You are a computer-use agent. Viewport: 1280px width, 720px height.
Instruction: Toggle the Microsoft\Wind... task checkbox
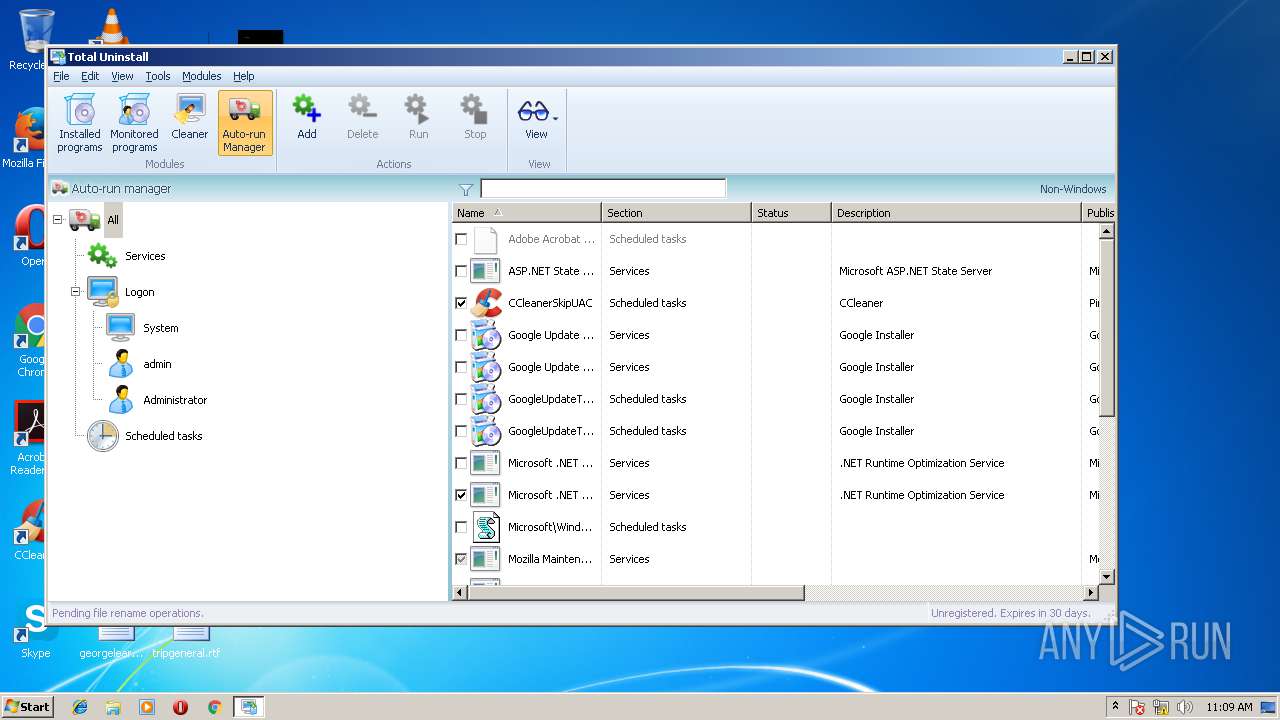(x=461, y=527)
